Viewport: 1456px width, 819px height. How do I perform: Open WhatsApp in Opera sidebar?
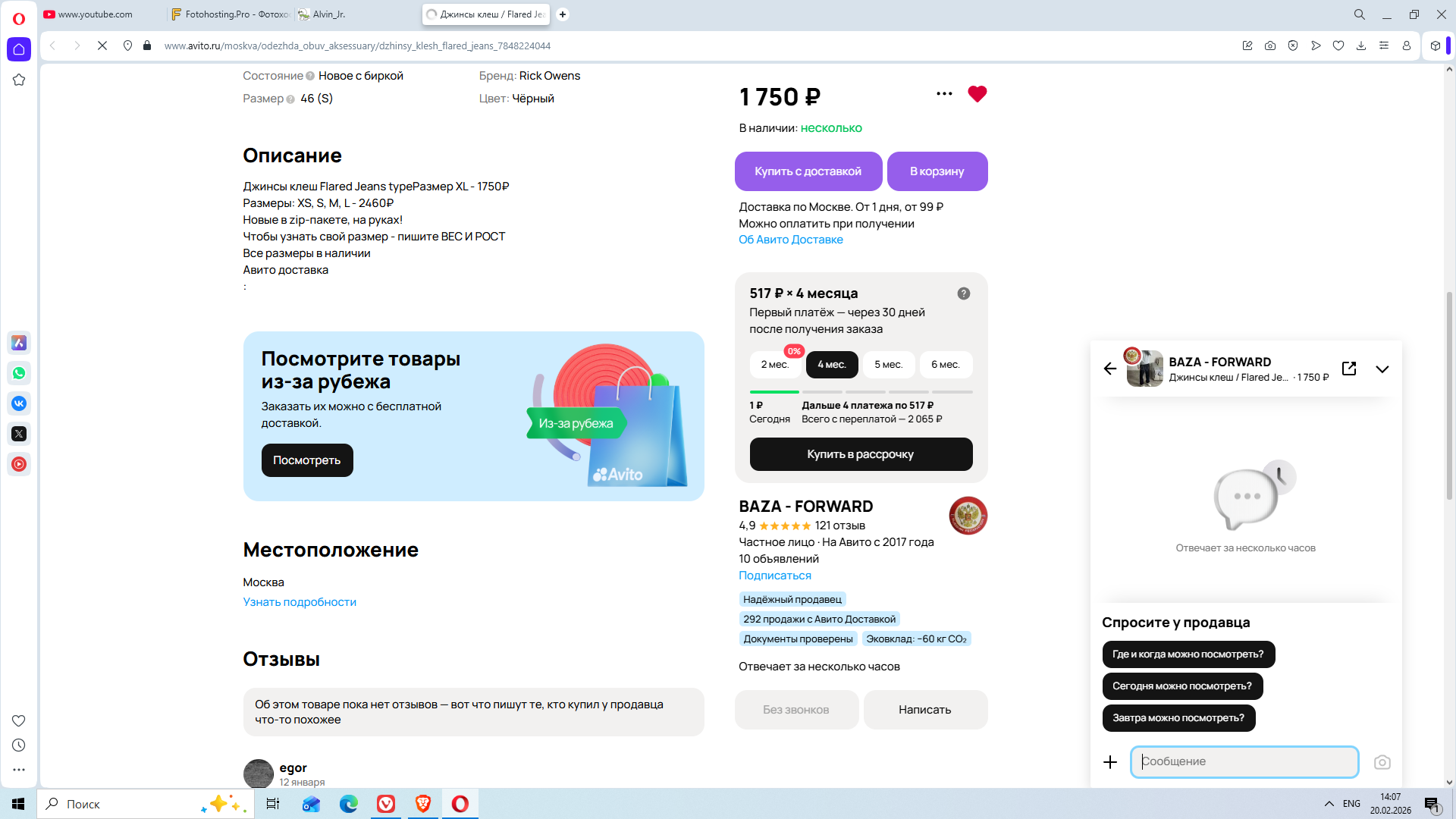(19, 373)
